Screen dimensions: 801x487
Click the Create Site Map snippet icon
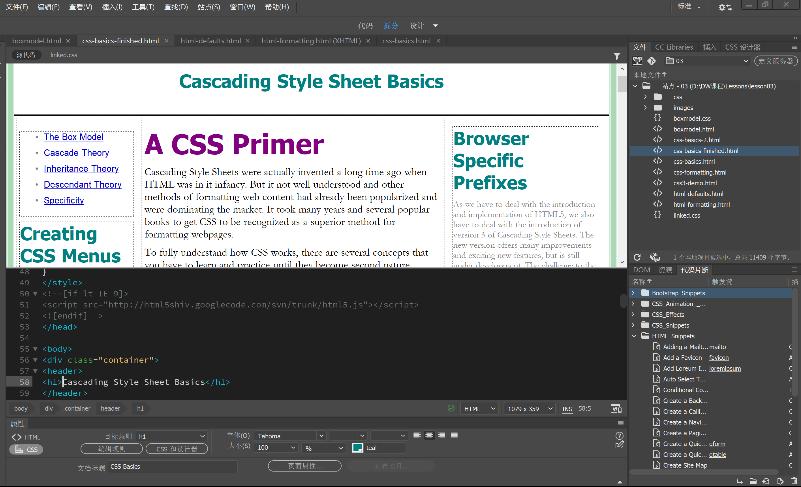coord(657,466)
